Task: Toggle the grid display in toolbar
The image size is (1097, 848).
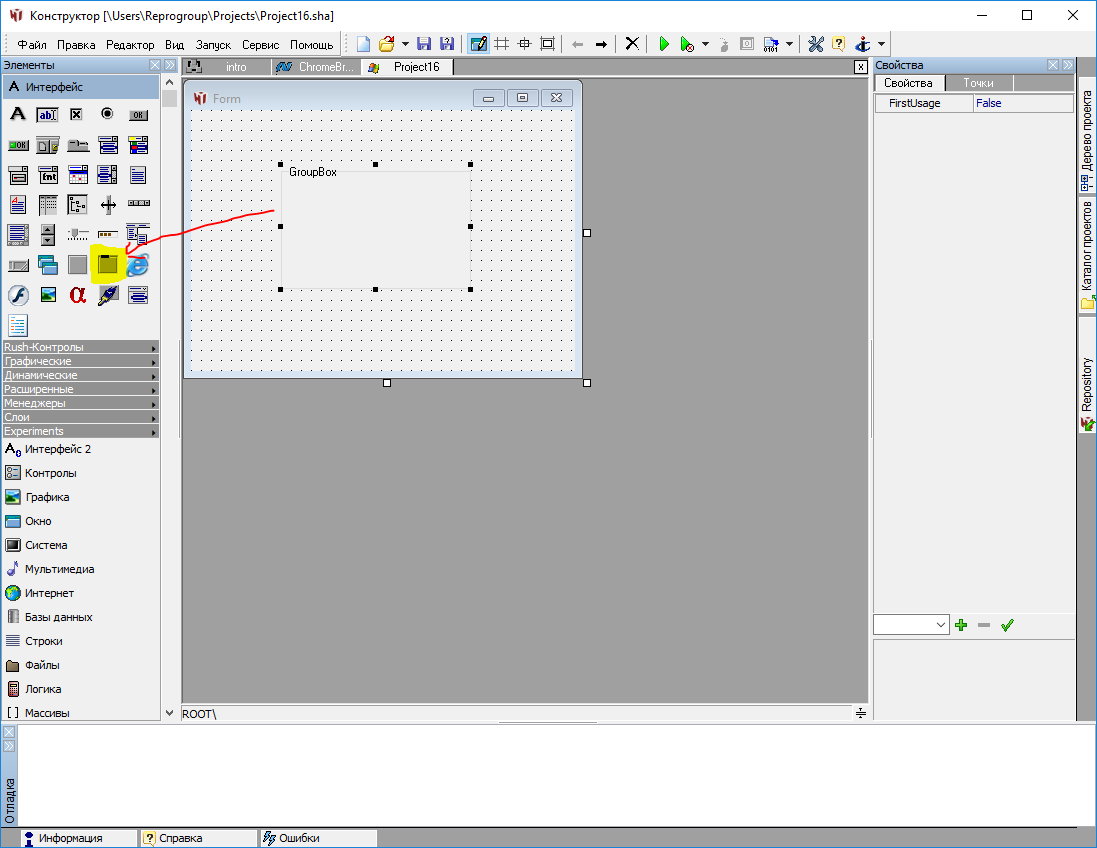Action: (502, 44)
